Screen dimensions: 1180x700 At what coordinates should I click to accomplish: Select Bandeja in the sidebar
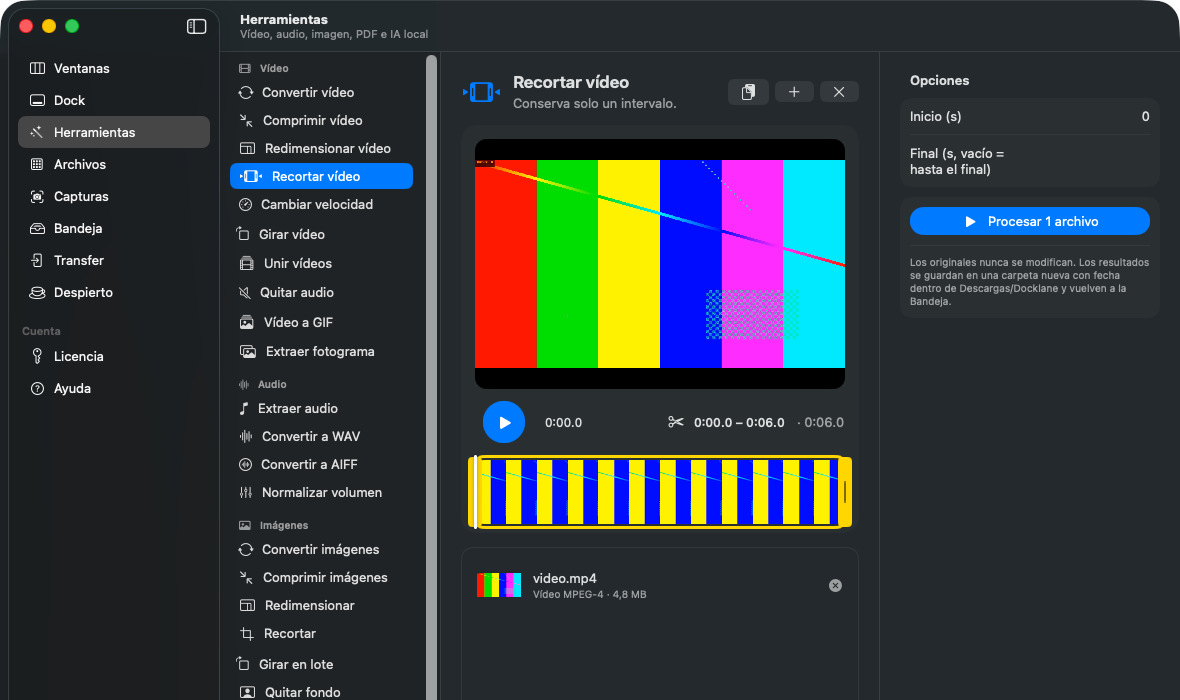click(x=114, y=228)
